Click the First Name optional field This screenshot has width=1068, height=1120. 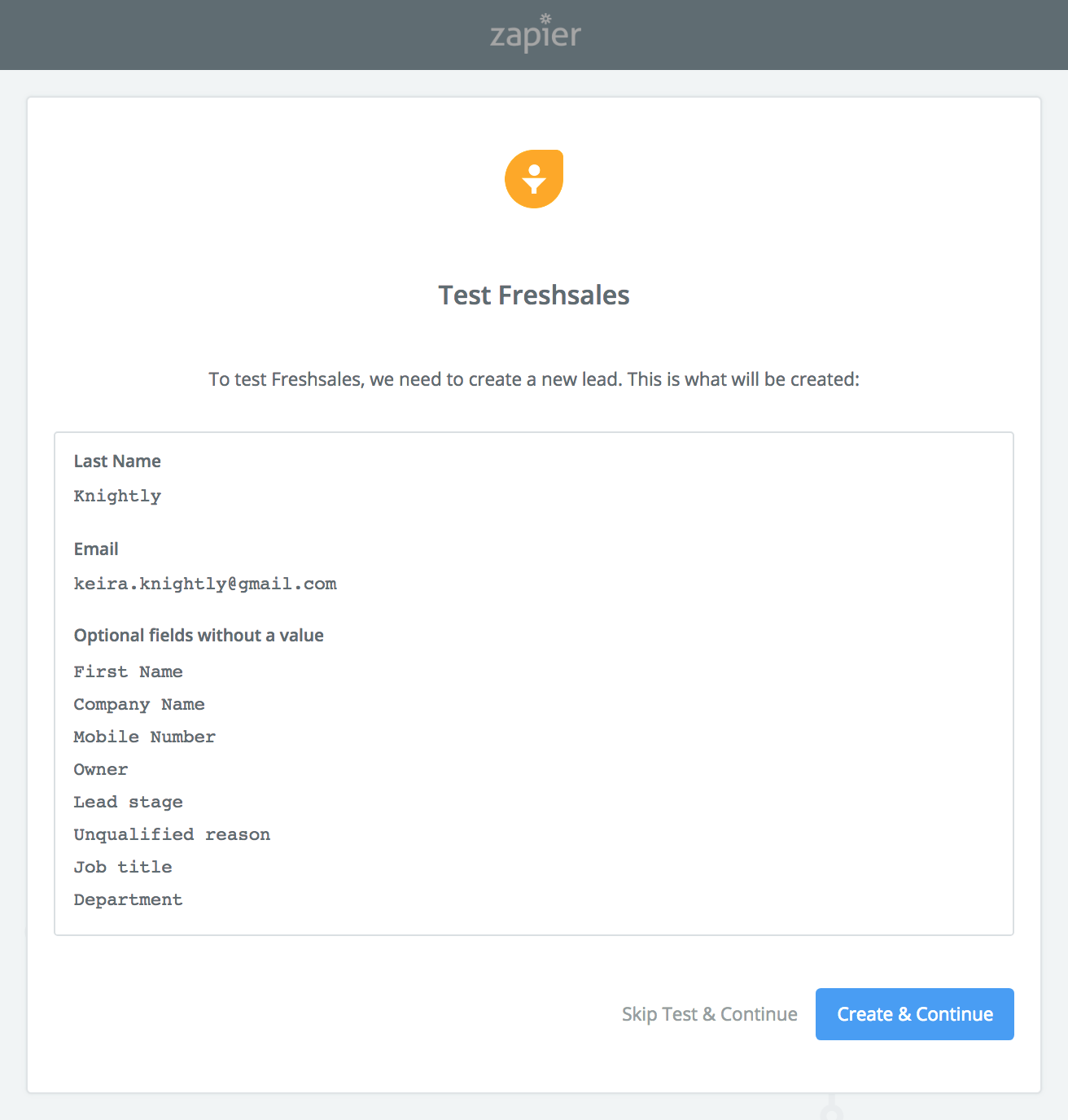click(128, 672)
